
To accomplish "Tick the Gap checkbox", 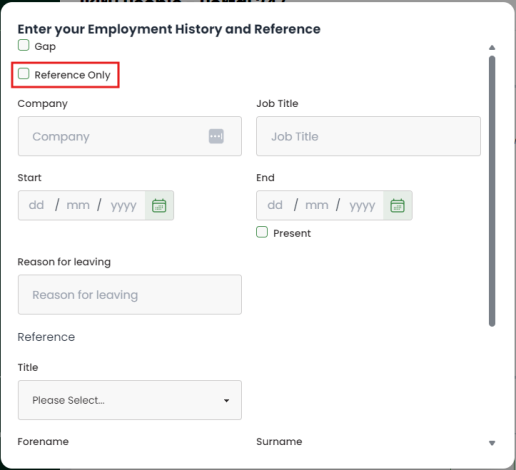I will click(23, 45).
